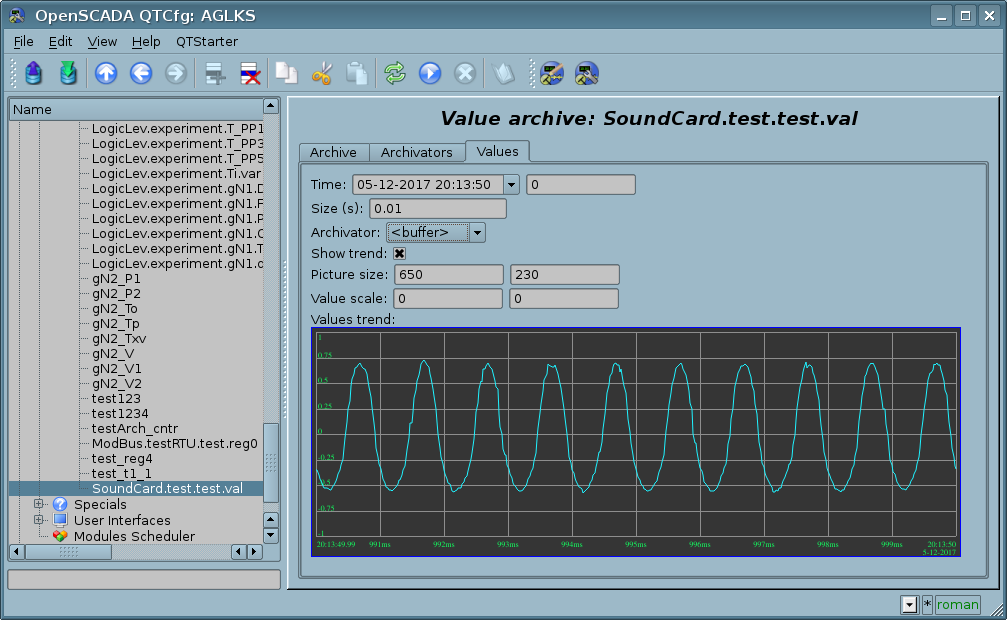
Task: Click the Save to DB toolbar icon
Action: point(67,73)
